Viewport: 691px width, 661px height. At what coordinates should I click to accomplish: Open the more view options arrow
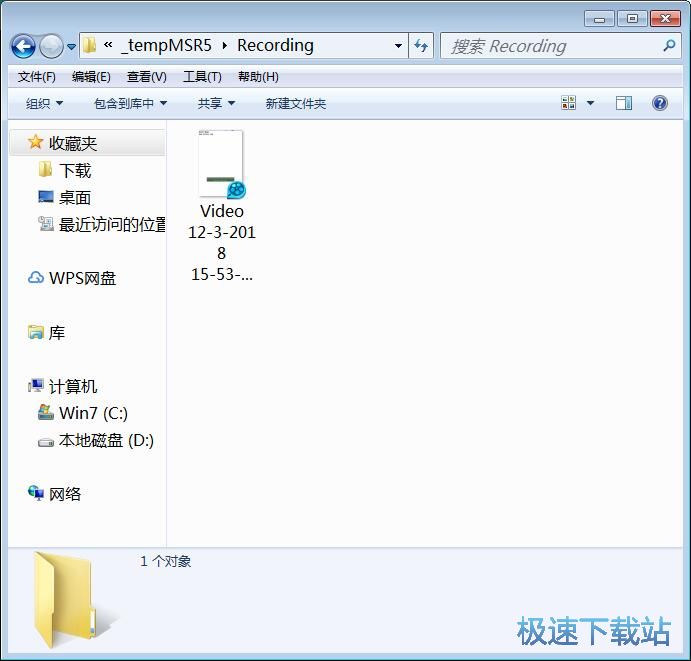(591, 103)
